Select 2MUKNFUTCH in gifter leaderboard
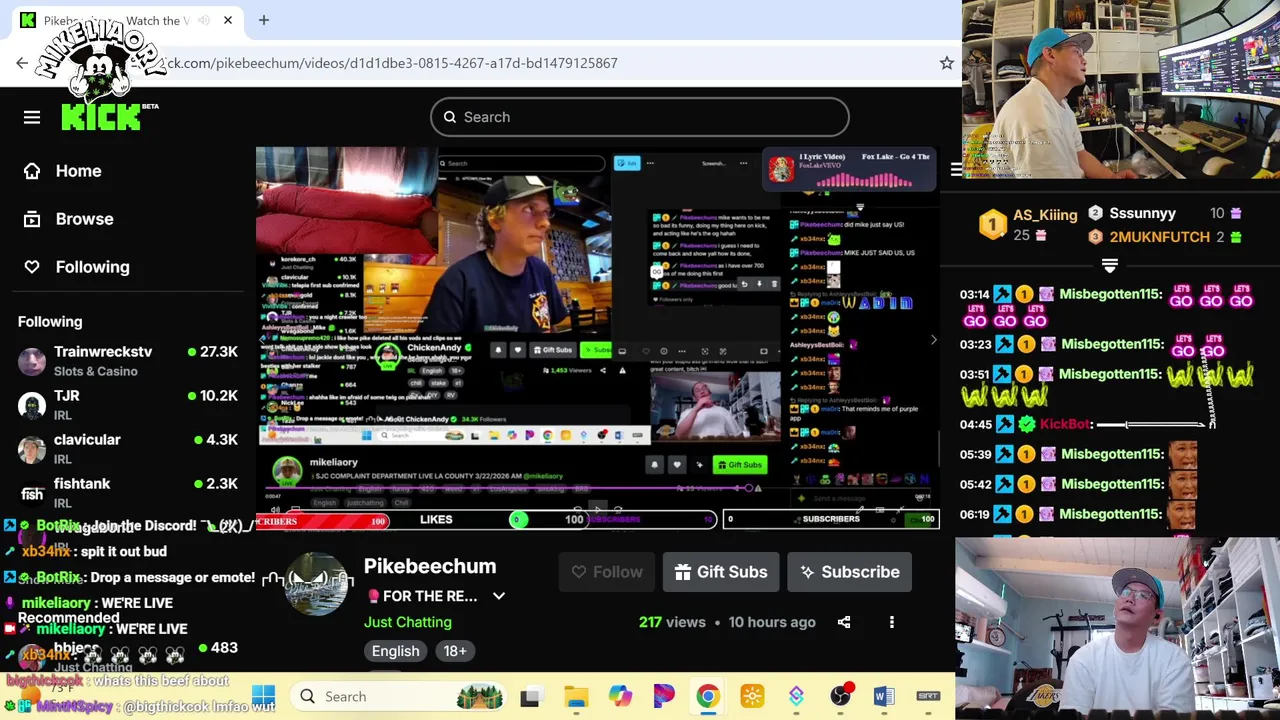The width and height of the screenshot is (1280, 720). [1159, 237]
